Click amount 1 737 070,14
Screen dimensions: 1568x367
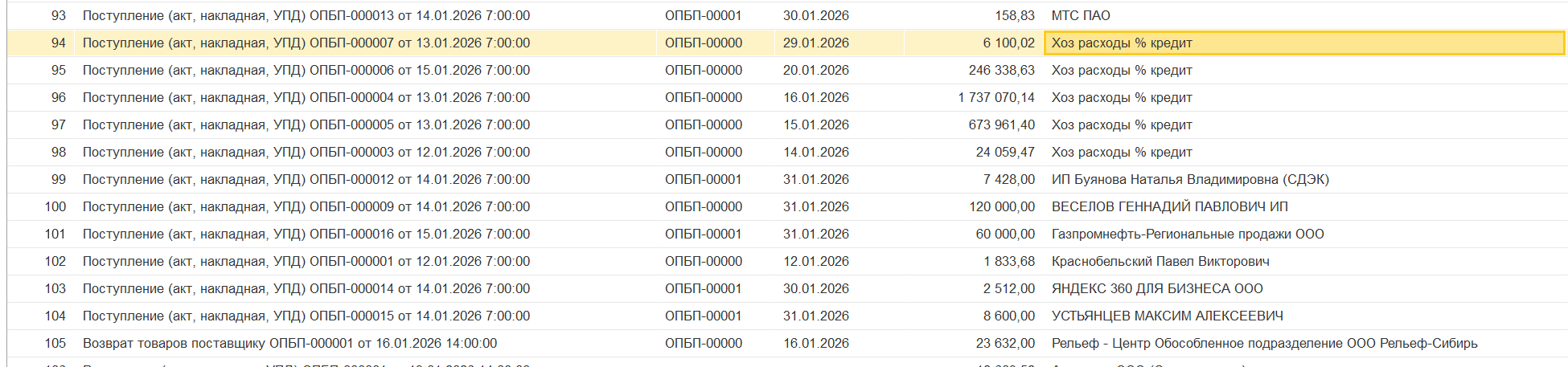point(995,98)
